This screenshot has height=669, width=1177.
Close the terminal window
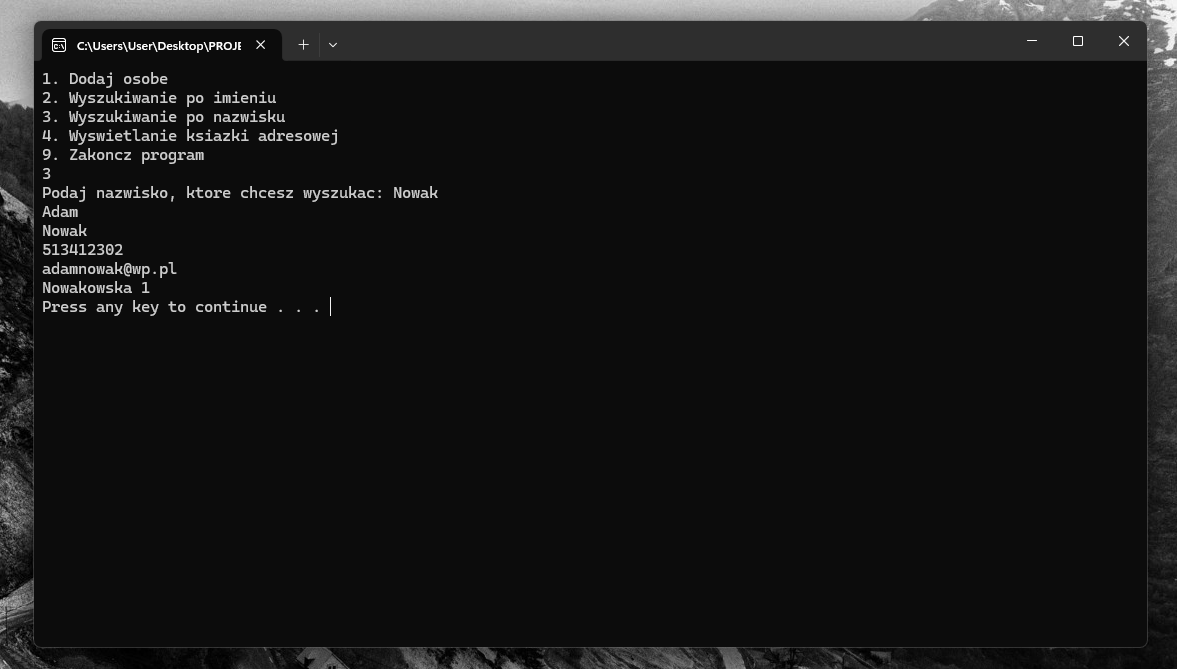coord(1124,41)
